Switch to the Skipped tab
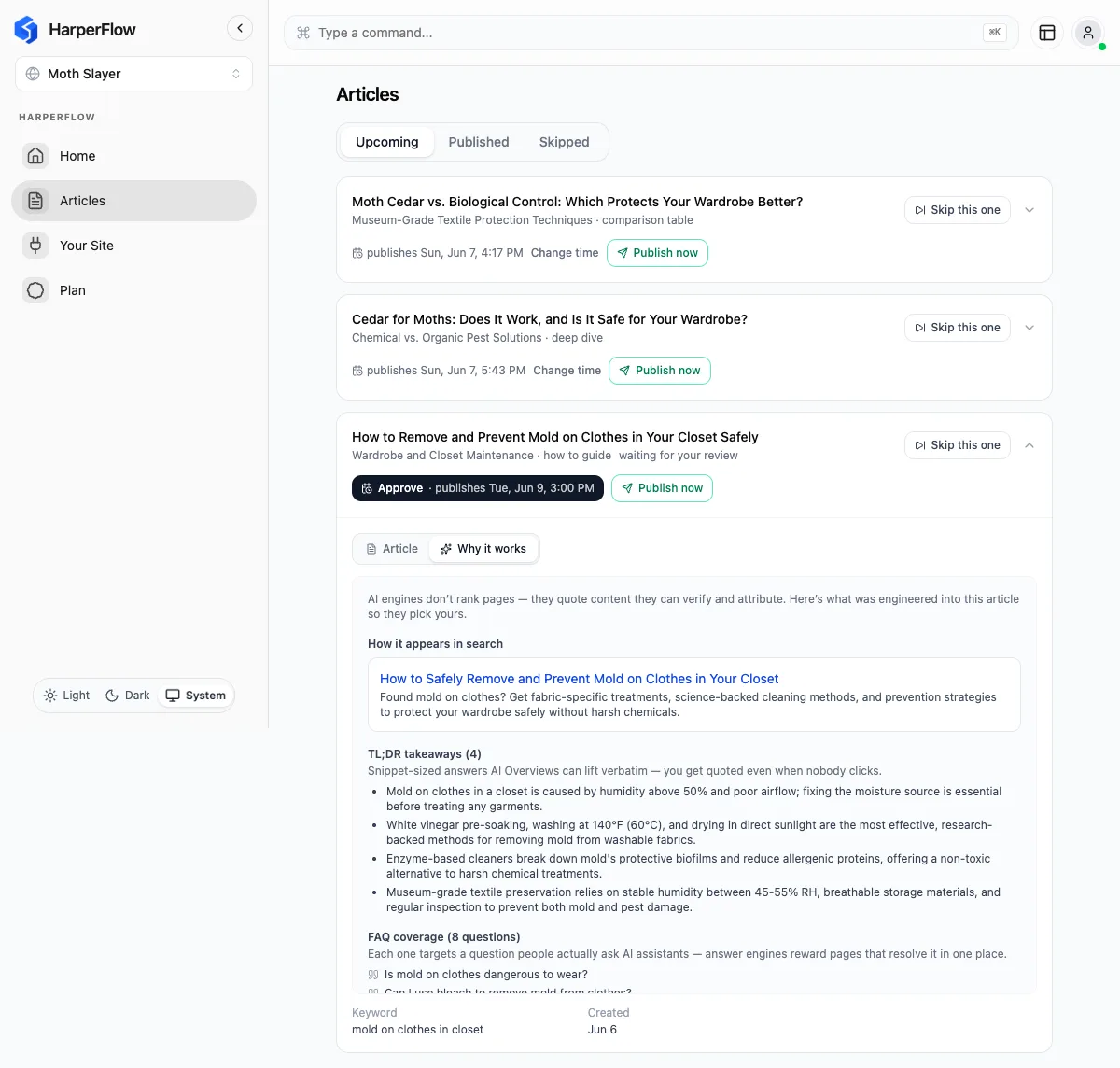This screenshot has height=1068, width=1120. [x=565, y=142]
